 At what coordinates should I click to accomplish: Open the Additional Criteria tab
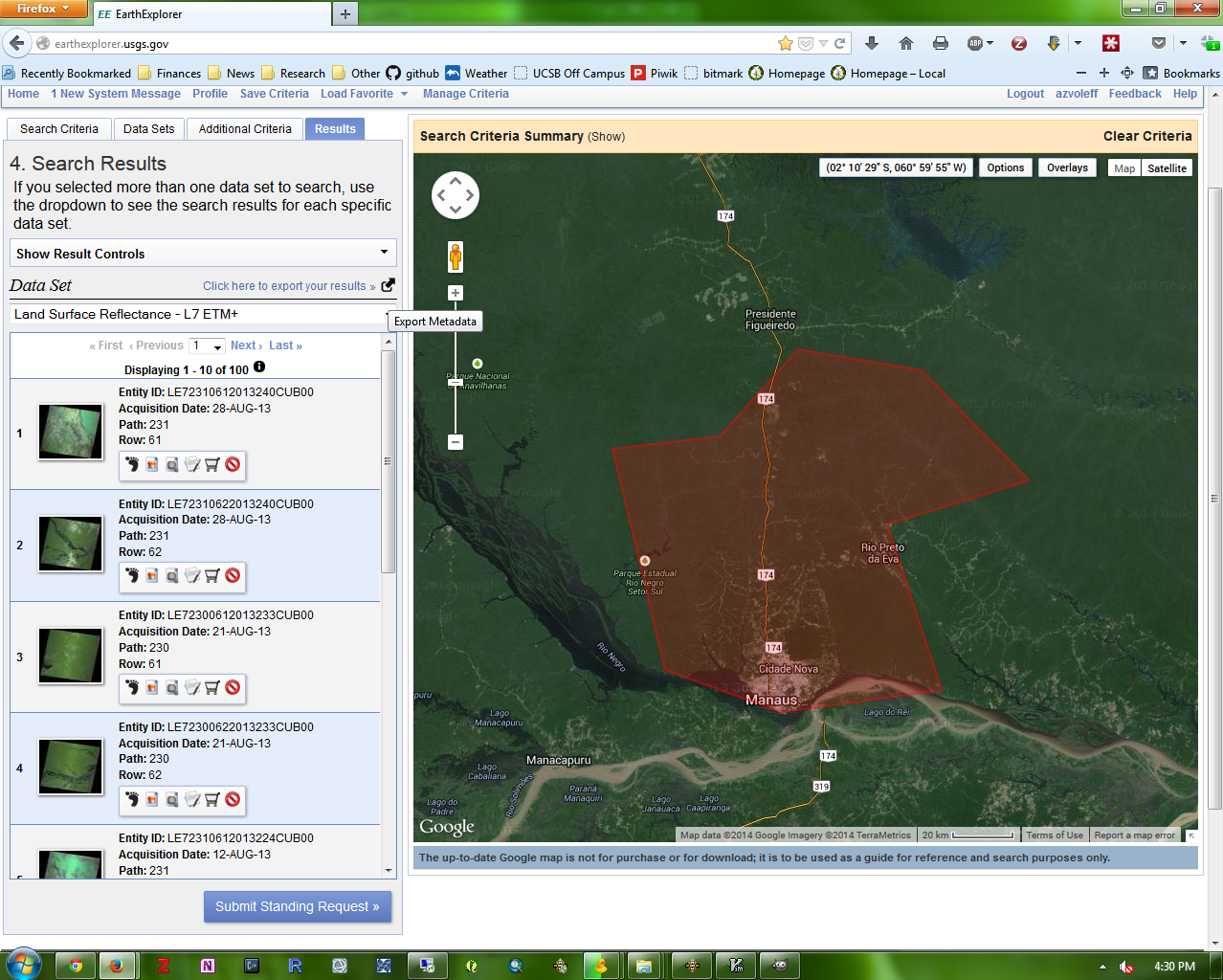pos(245,129)
